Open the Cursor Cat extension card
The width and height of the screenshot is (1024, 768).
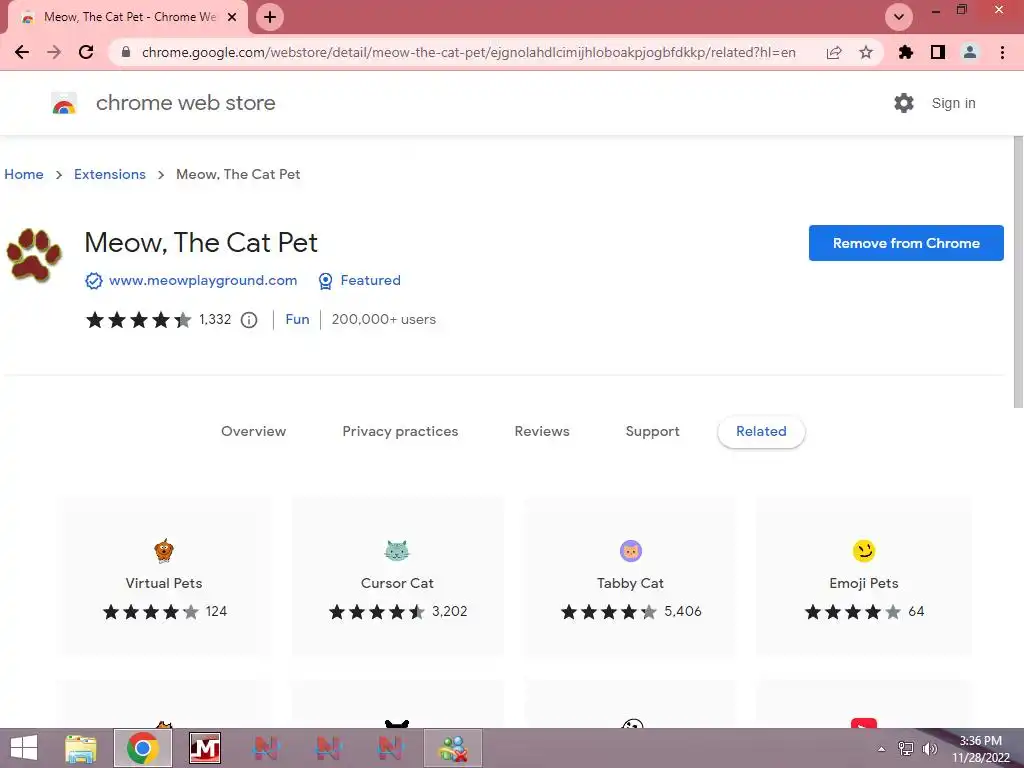[397, 576]
